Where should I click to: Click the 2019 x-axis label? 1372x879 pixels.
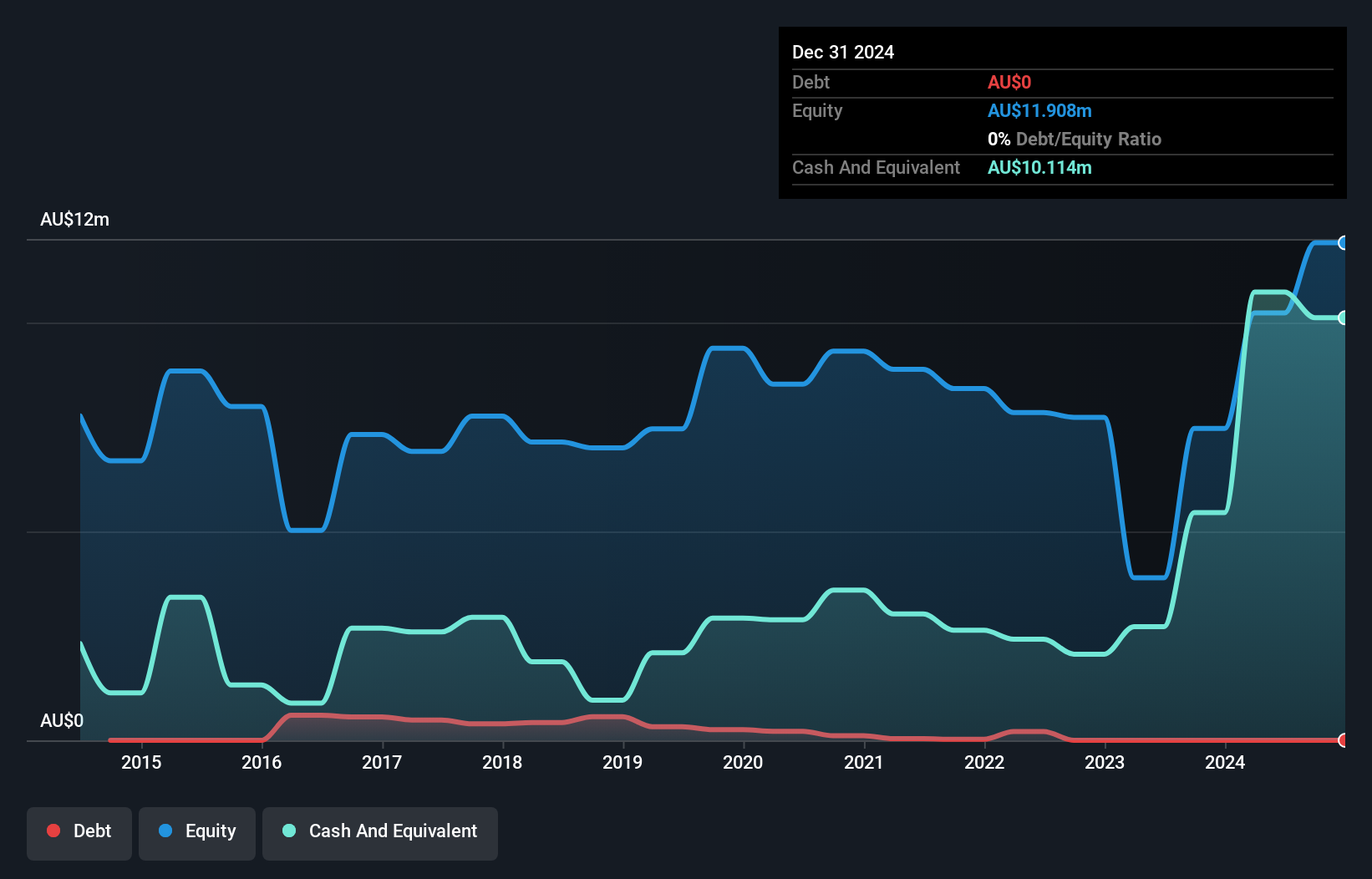coord(622,762)
